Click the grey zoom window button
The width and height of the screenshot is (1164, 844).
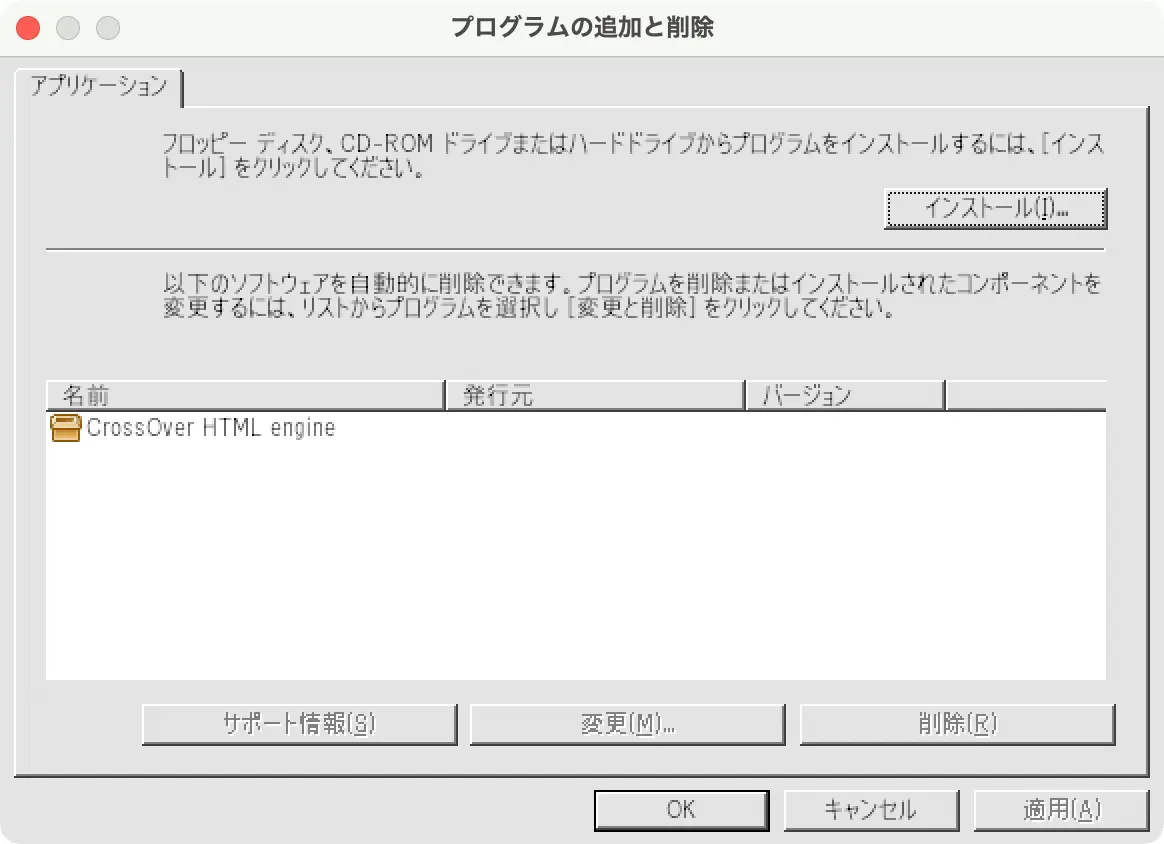coord(108,27)
